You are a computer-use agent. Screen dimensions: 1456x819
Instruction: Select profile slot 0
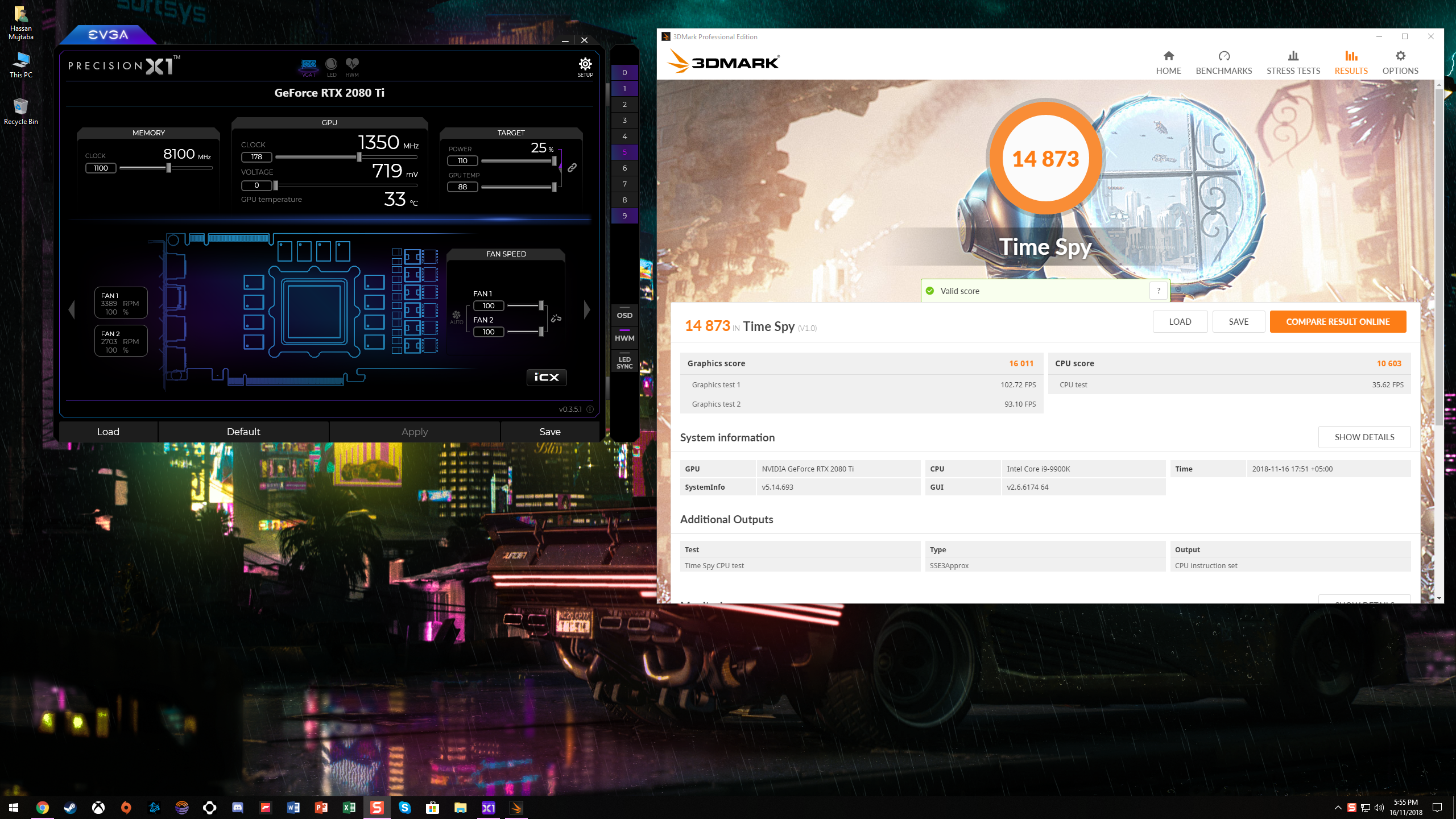pyautogui.click(x=624, y=73)
